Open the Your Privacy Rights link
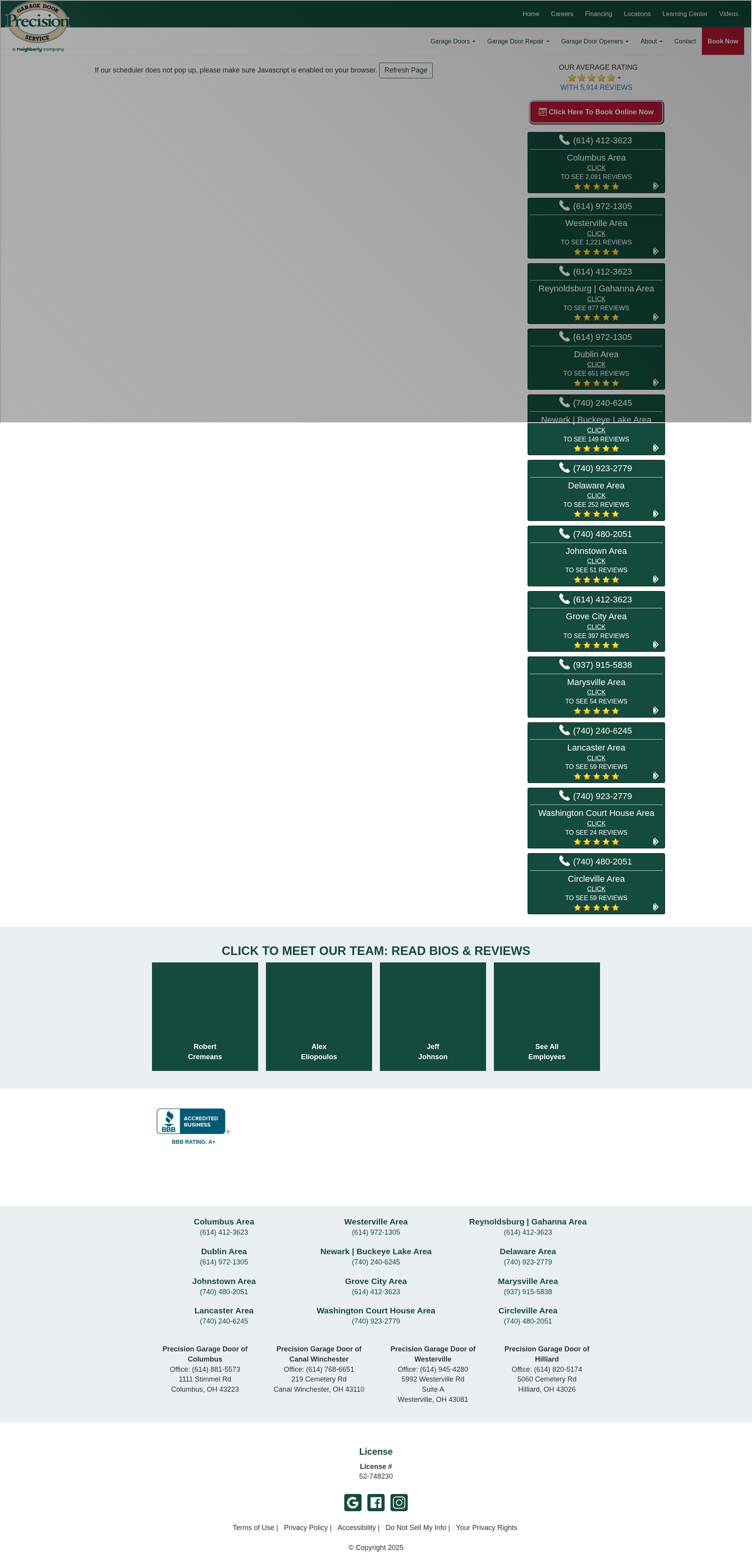This screenshot has height=1568, width=752. (487, 1528)
